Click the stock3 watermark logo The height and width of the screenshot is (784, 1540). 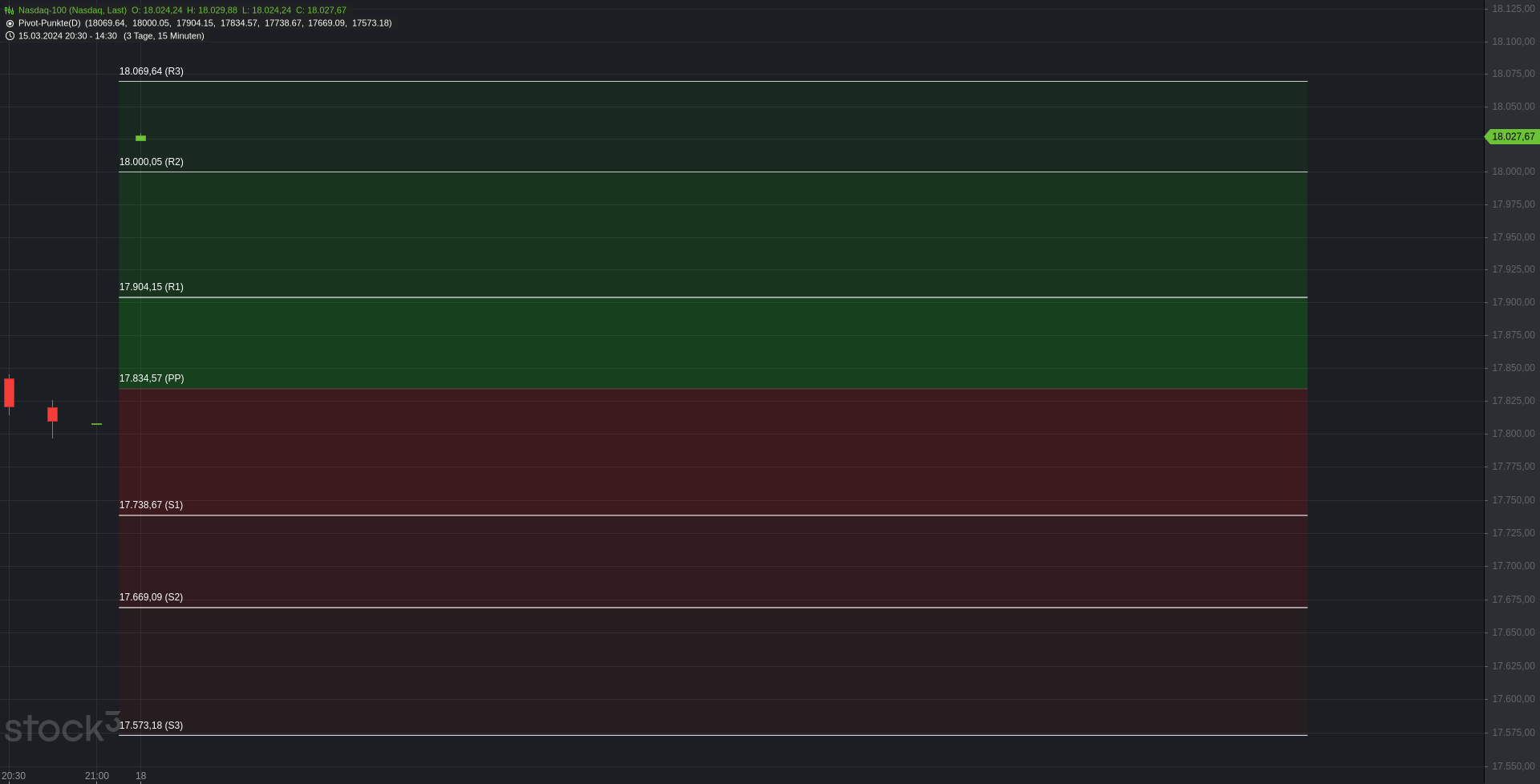[x=61, y=727]
